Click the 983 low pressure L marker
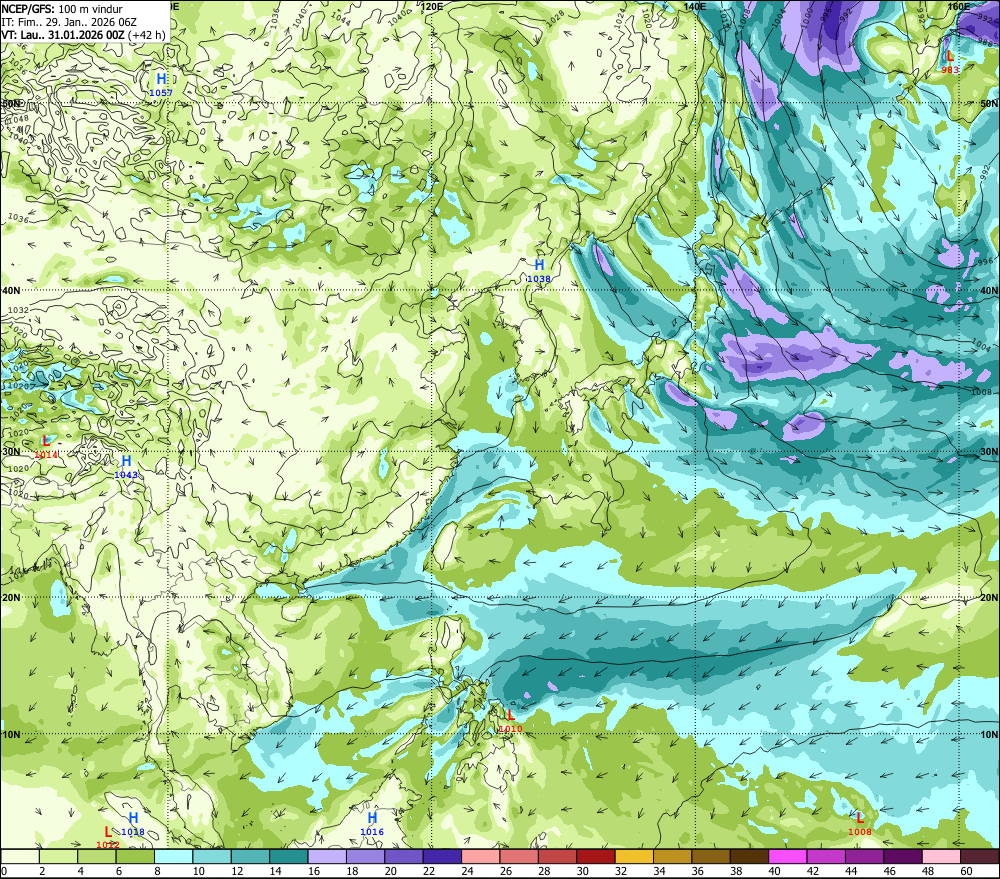1000x879 pixels. pyautogui.click(x=950, y=56)
